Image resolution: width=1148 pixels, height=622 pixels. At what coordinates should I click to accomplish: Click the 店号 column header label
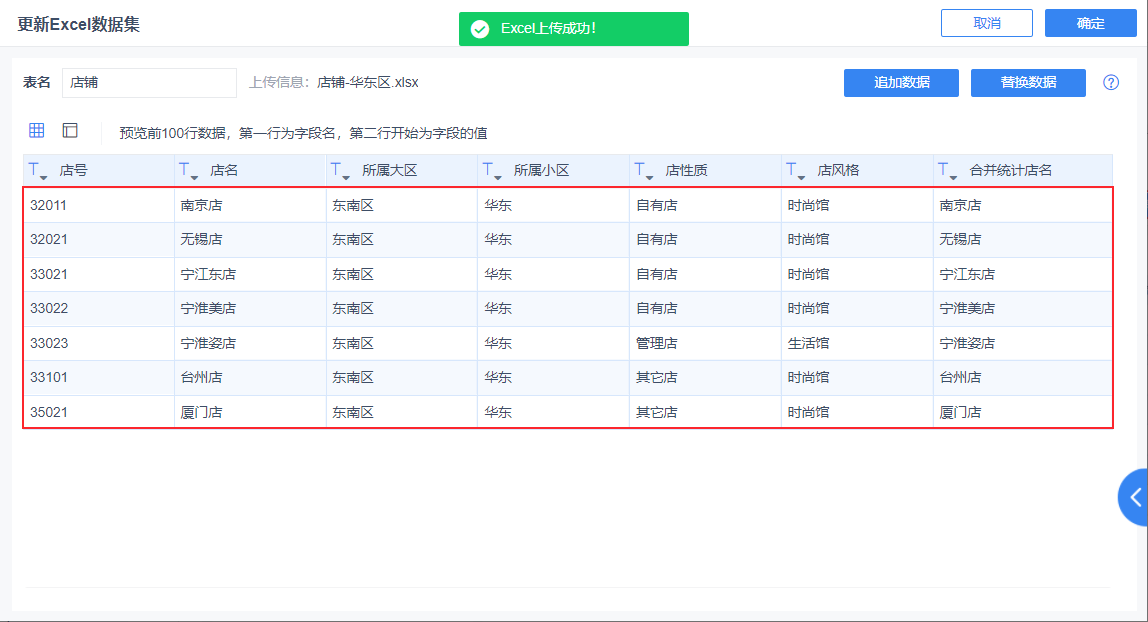[73, 171]
